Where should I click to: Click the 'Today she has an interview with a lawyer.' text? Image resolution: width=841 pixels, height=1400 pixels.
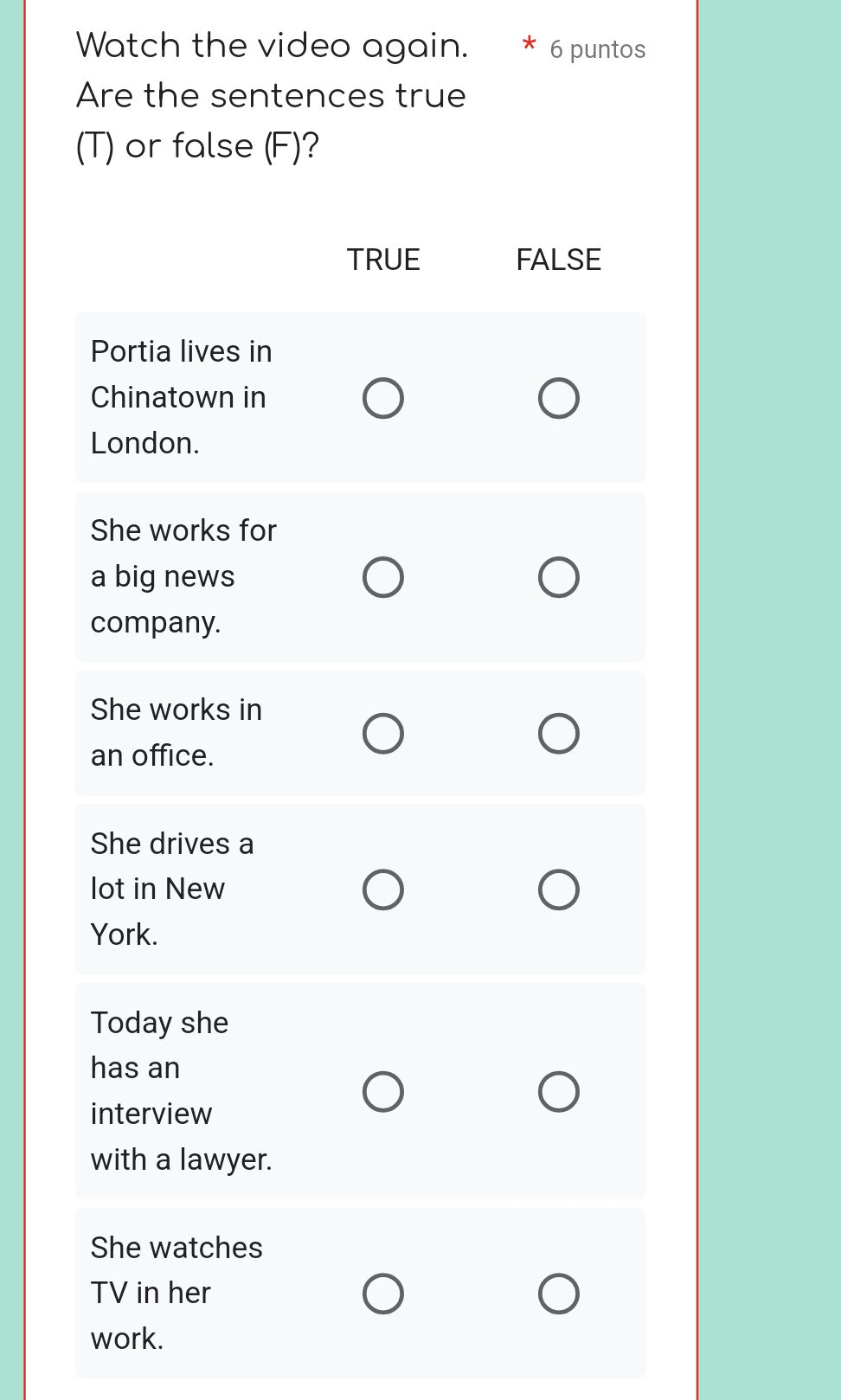pos(181,1090)
